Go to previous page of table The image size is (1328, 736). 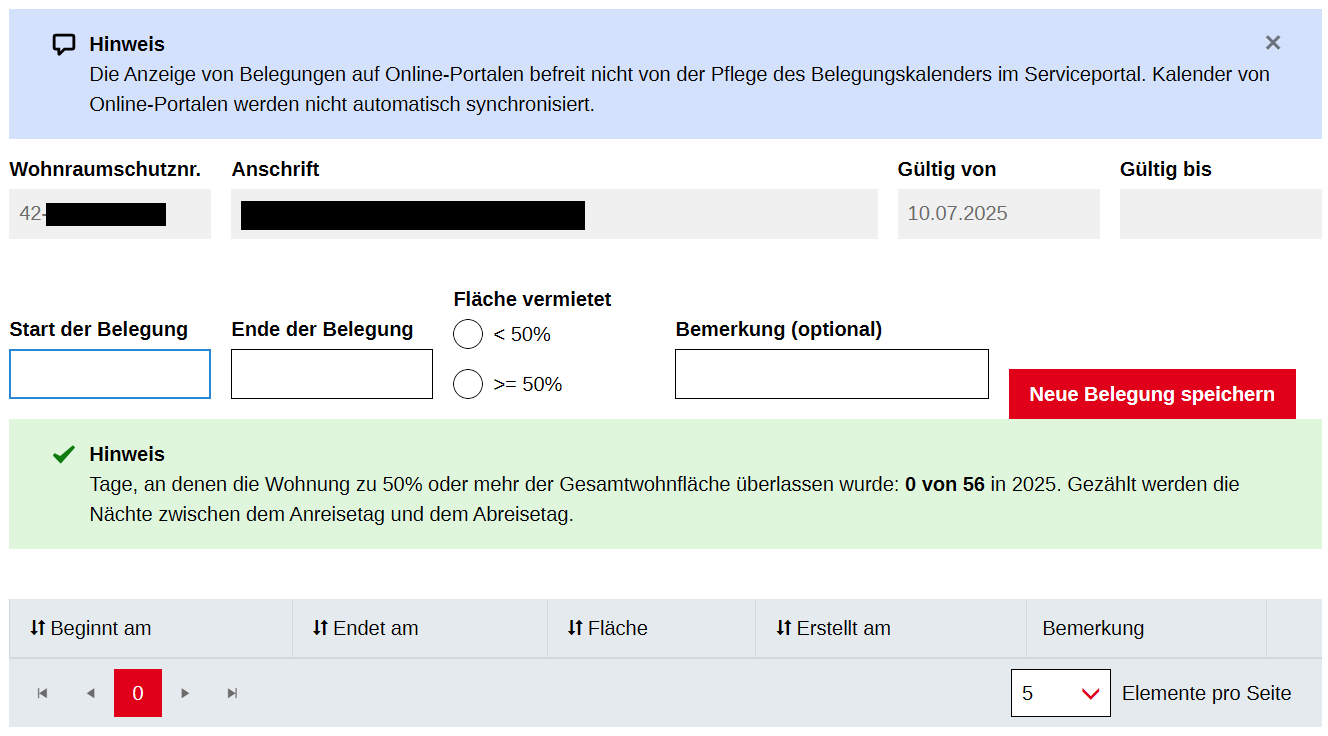click(x=90, y=693)
